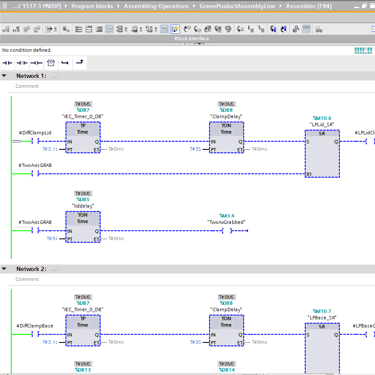Select the #DiffClampLid contact in Network 1
The width and height of the screenshot is (375, 375).
(35, 141)
